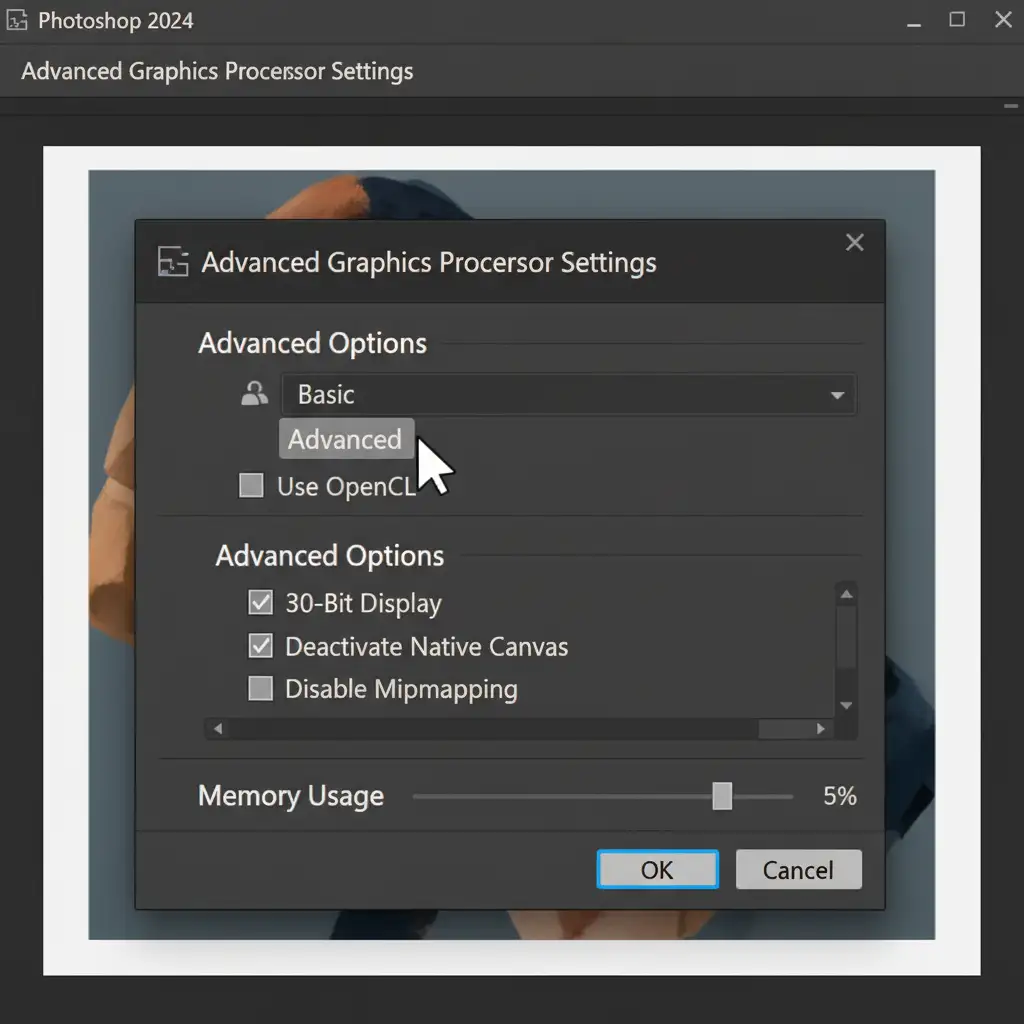Click the options list scroll-up arrow
The width and height of the screenshot is (1024, 1024).
pyautogui.click(x=846, y=596)
